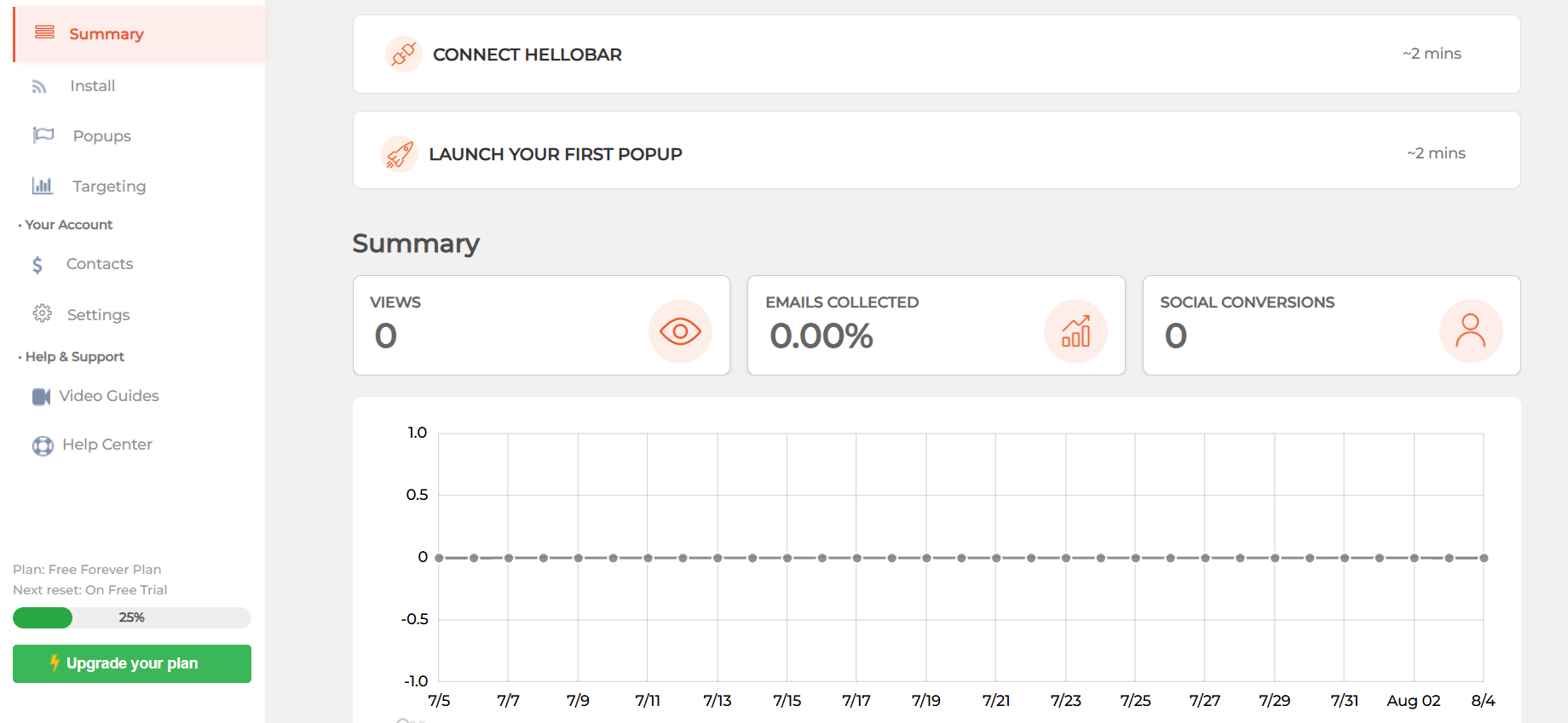Viewport: 1568px width, 723px height.
Task: Click the 'Next reset: On Free Trial' text
Action: (89, 590)
